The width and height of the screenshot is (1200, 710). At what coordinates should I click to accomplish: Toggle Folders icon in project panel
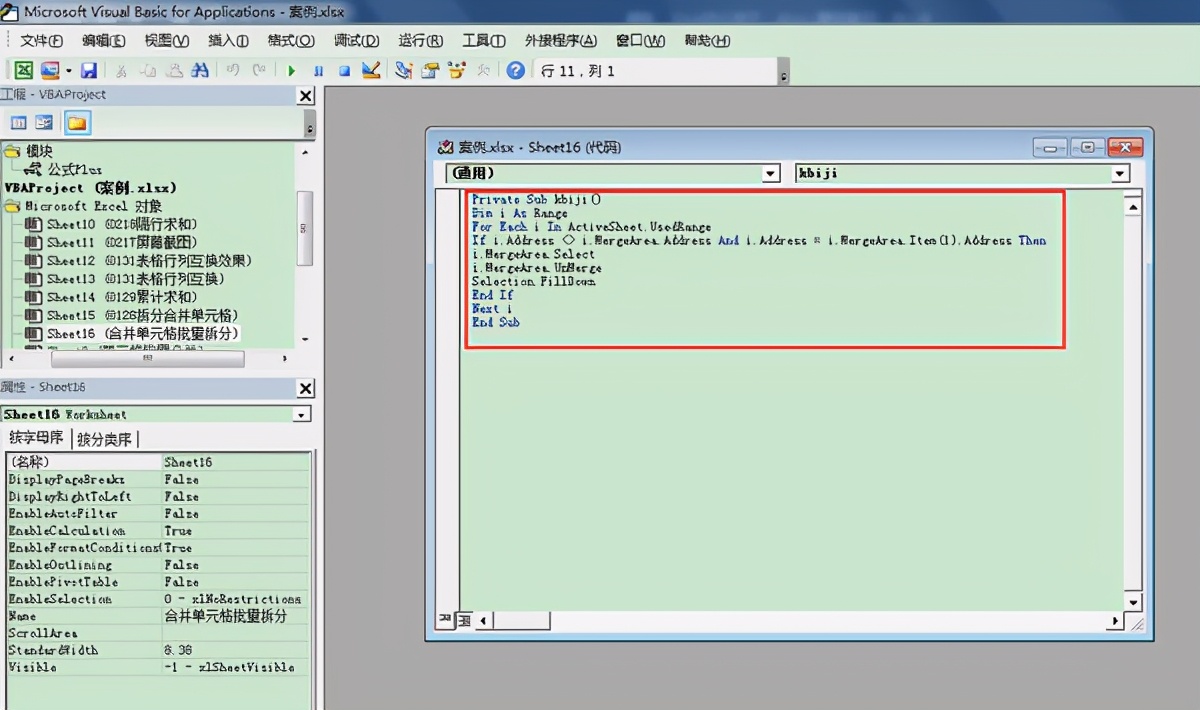coord(77,123)
